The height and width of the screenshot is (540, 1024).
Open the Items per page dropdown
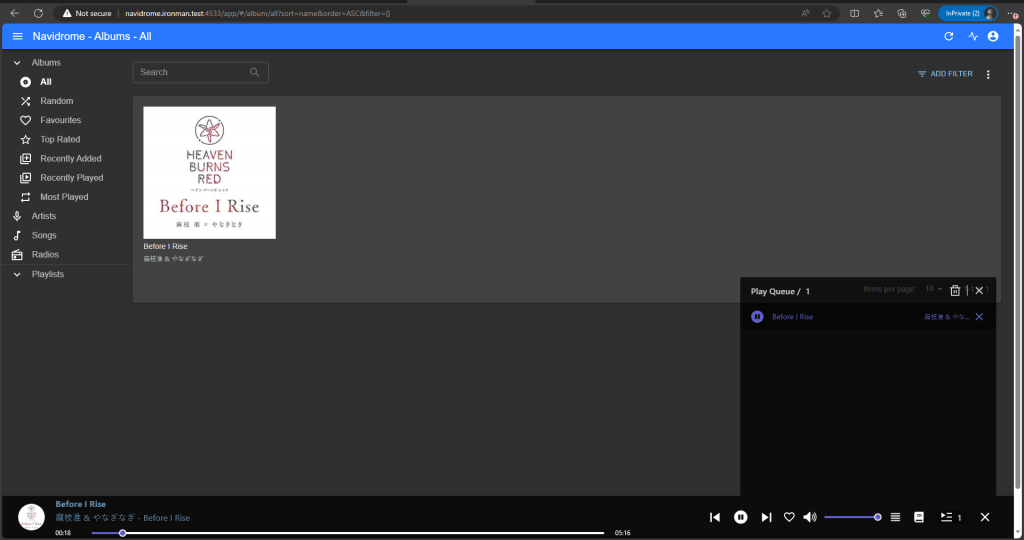click(933, 289)
